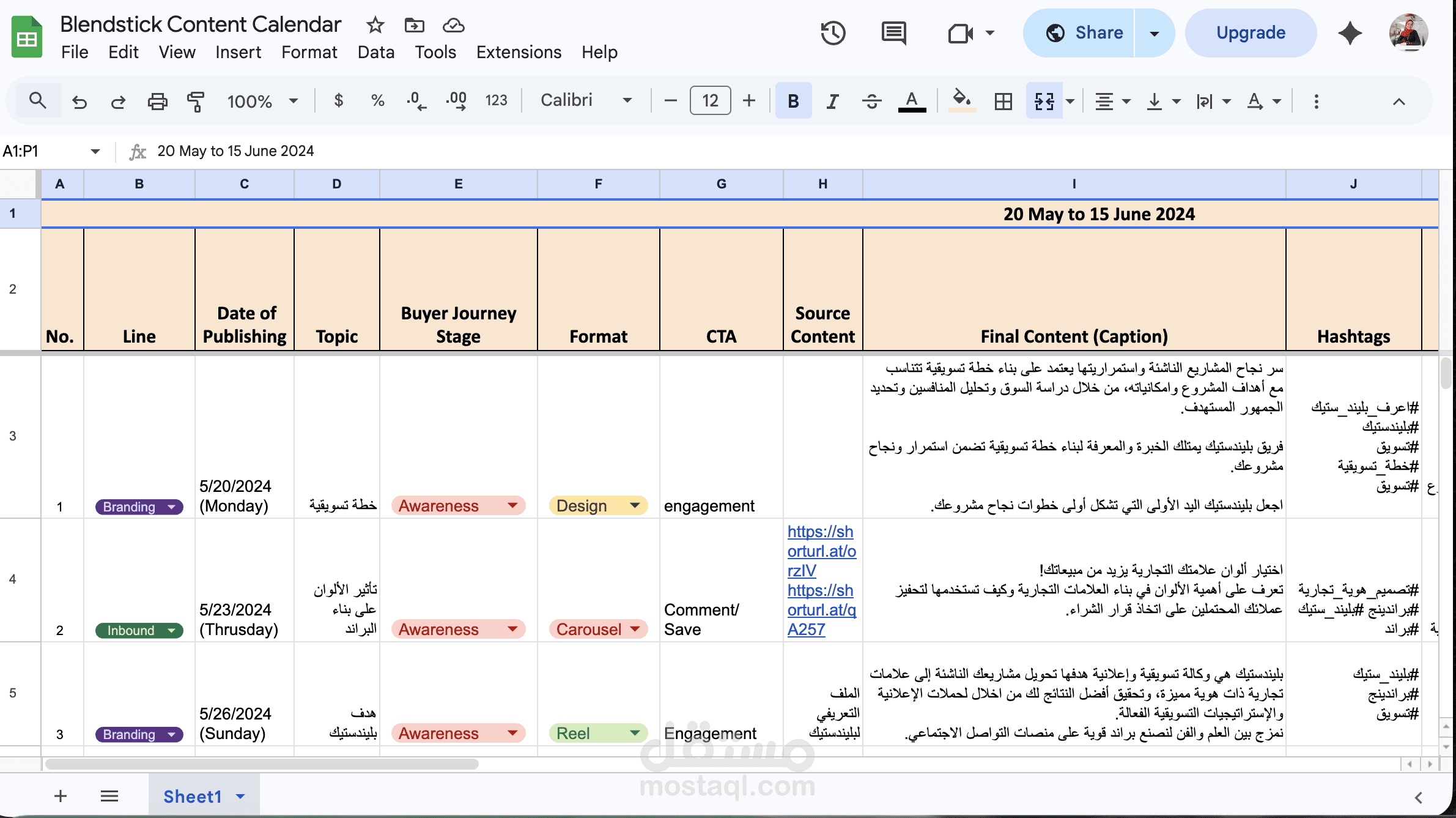Screen dimensions: 1456x818
Task: Open the Awareness dropdown in row 3
Action: [512, 505]
